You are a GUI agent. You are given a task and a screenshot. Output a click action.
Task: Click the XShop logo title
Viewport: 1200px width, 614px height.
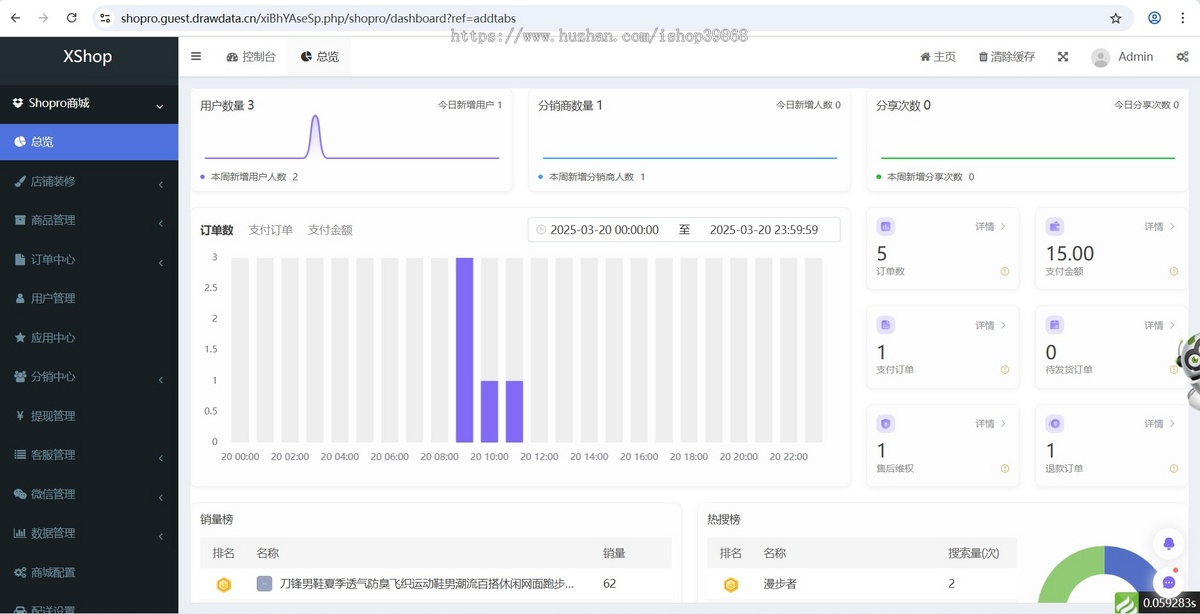(x=88, y=56)
